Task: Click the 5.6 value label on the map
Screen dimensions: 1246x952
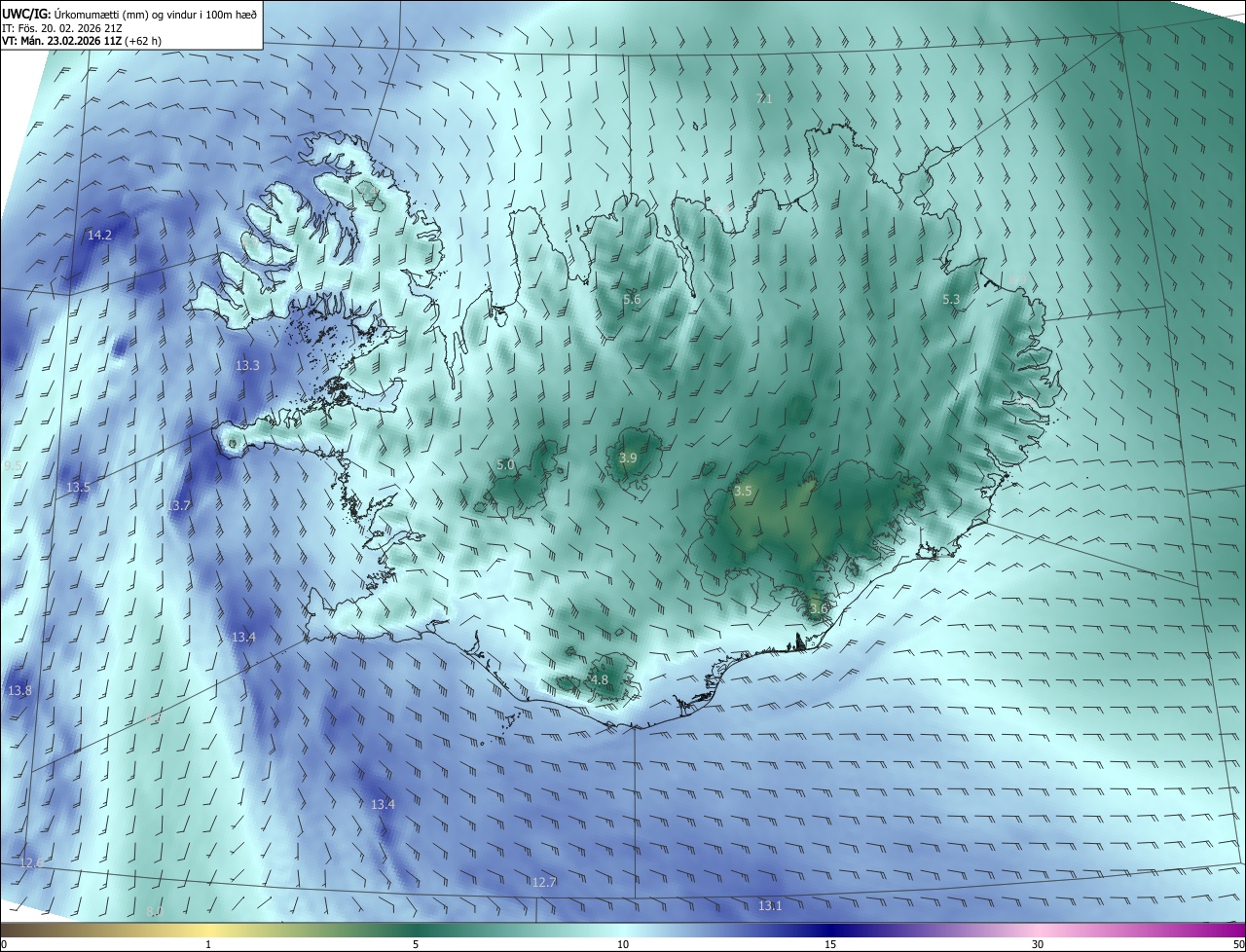Action: click(632, 299)
